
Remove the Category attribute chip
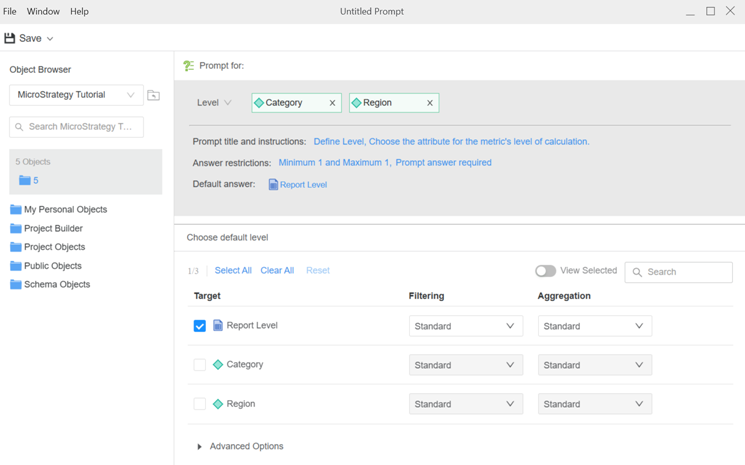(333, 103)
